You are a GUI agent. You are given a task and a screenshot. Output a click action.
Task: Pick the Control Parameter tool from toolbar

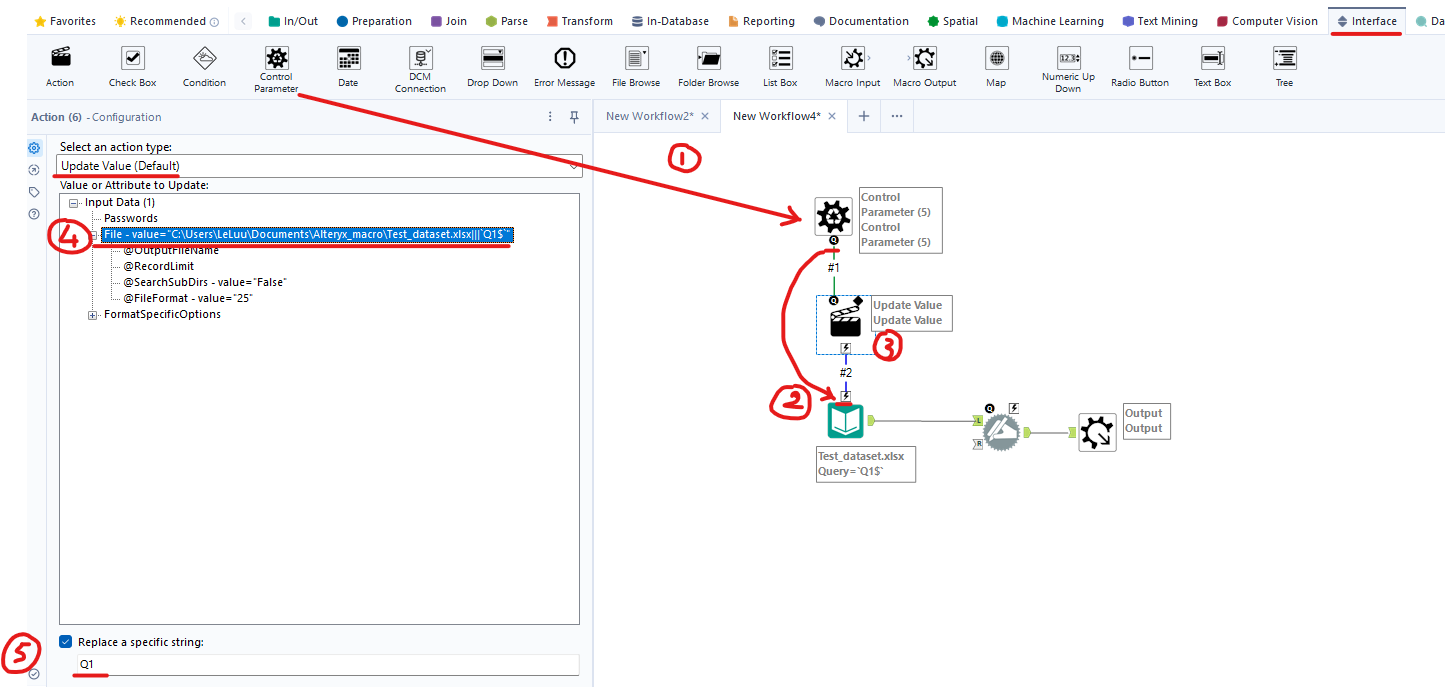point(276,59)
